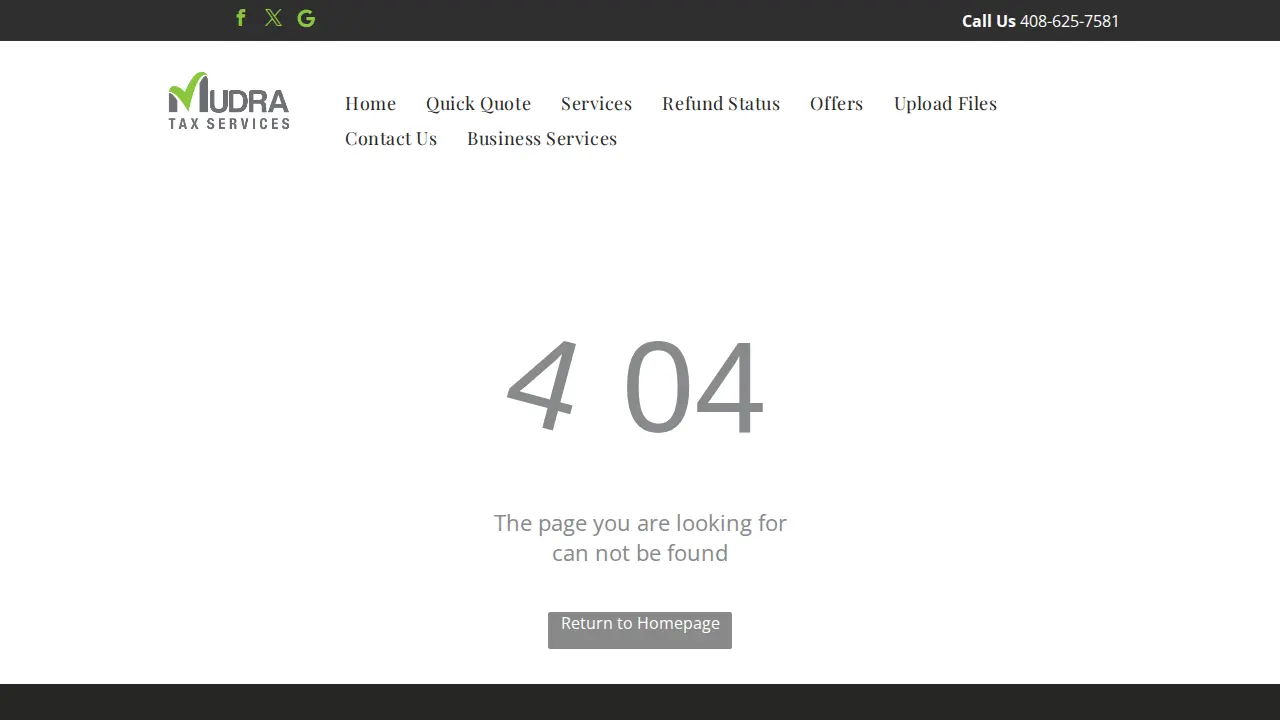Open Business Services in the menu

(542, 138)
